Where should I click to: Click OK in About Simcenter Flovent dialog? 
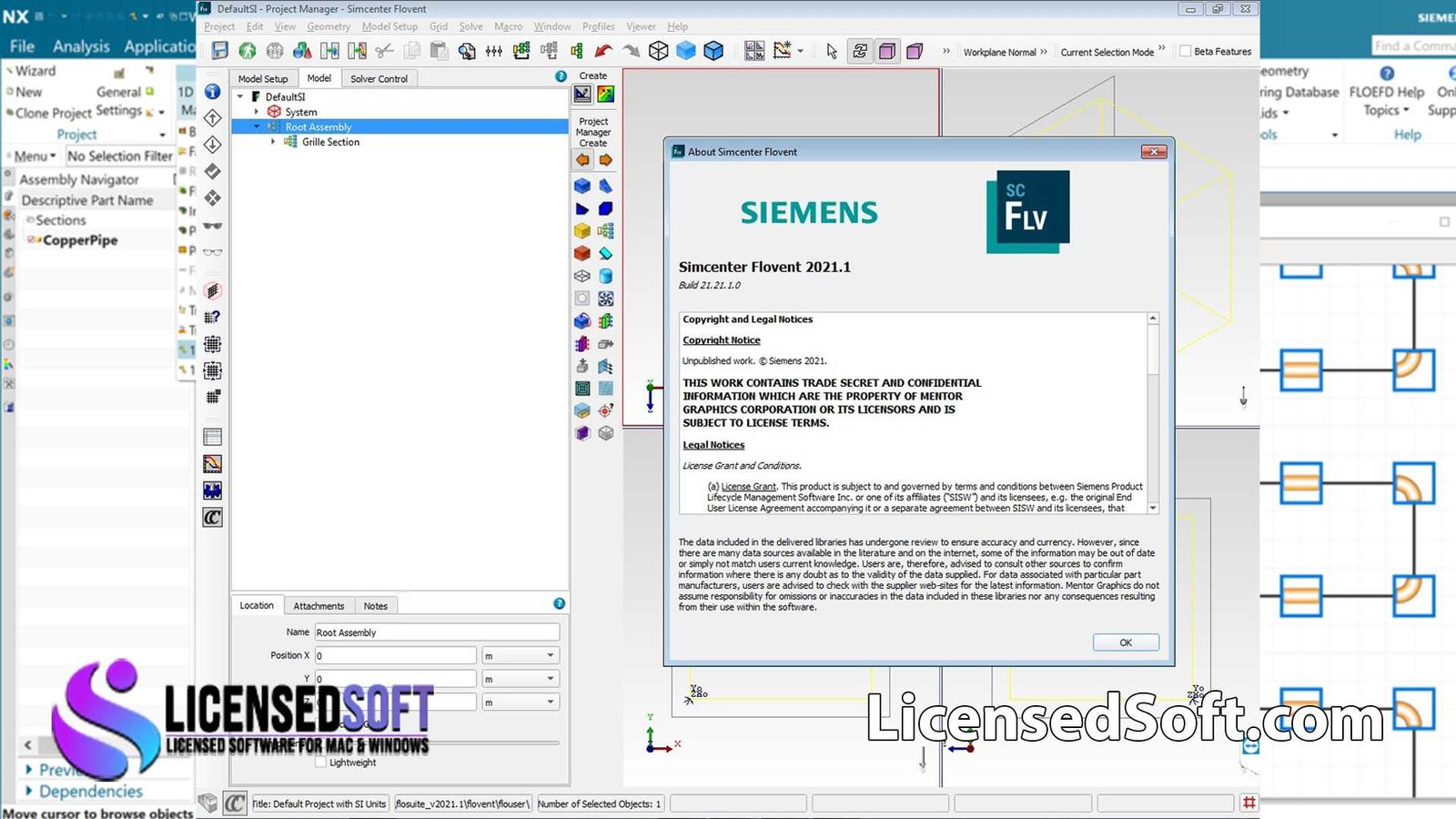pyautogui.click(x=1126, y=642)
